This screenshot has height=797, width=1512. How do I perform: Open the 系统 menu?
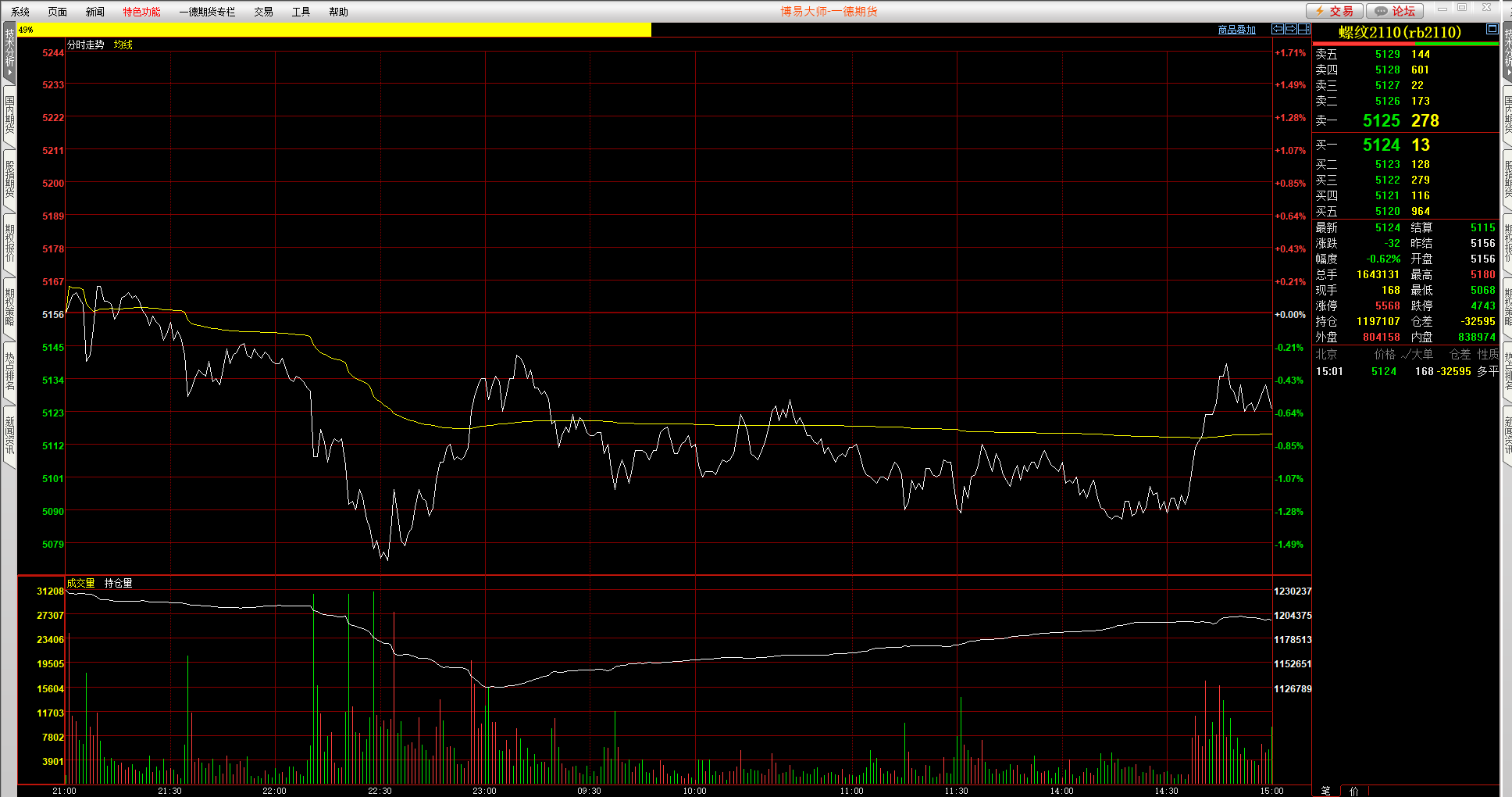(20, 12)
